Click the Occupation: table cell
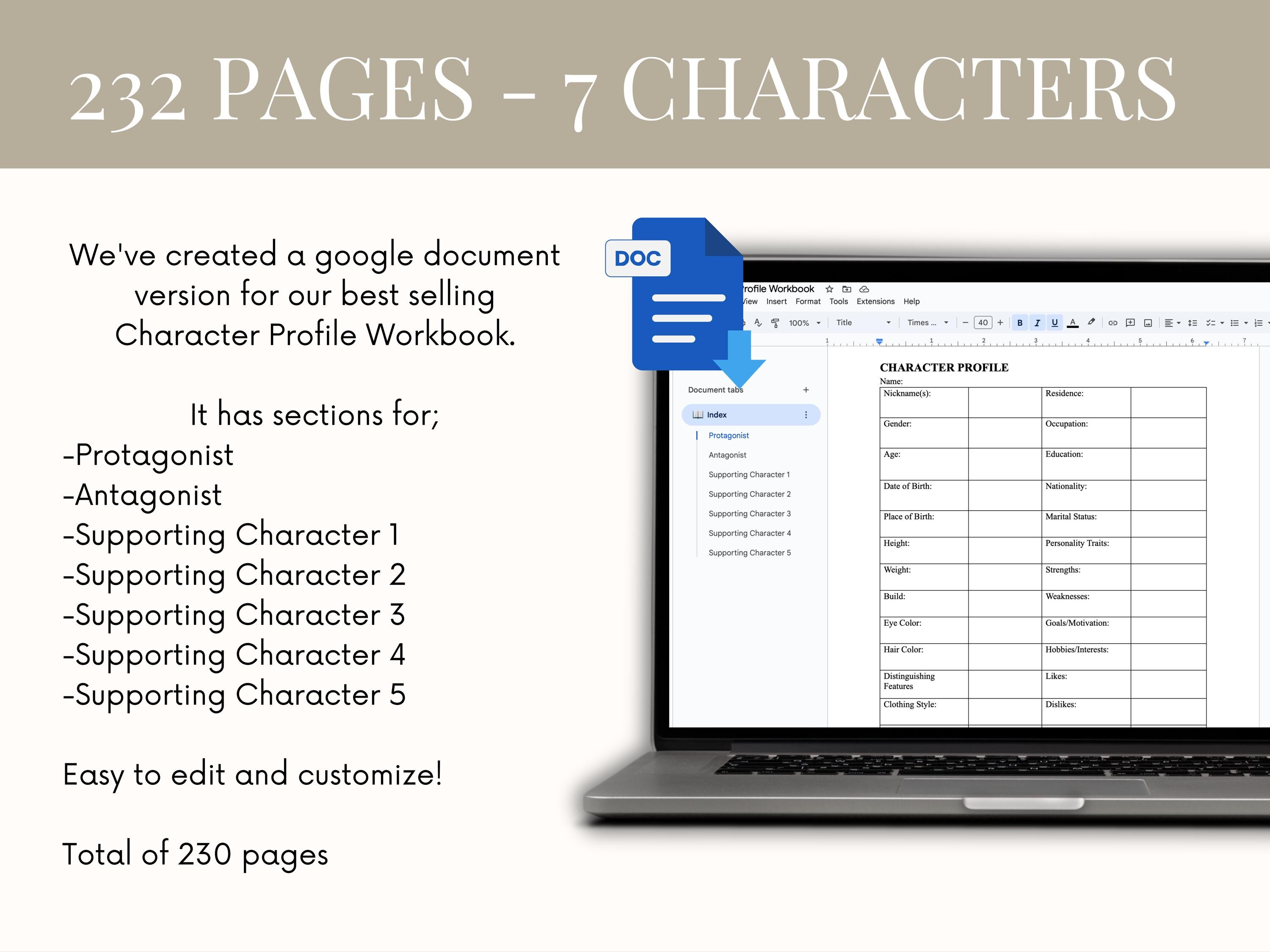This screenshot has width=1270, height=952. tap(1086, 433)
